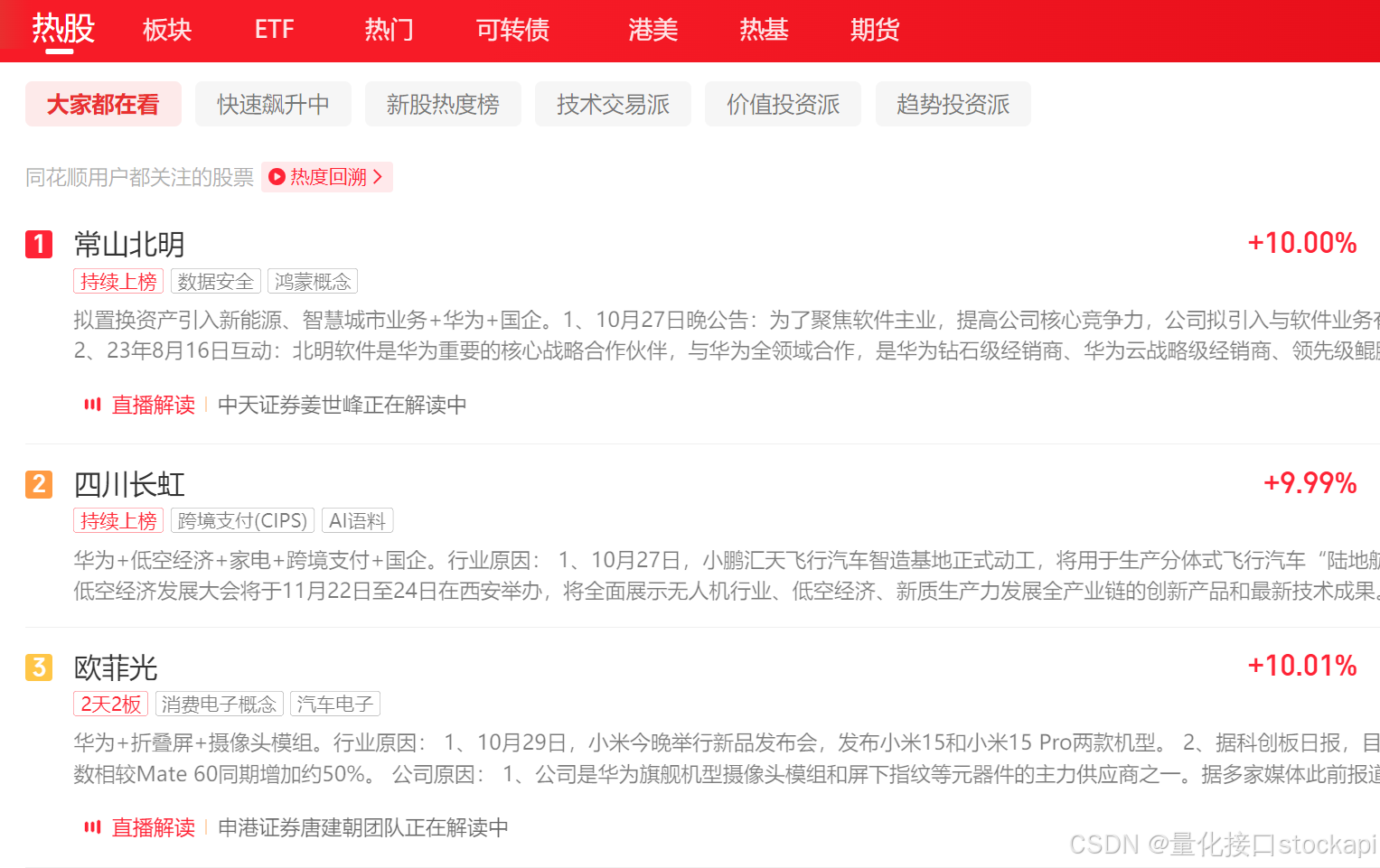Click the rank 1 red badge icon
1380x868 pixels.
(39, 244)
